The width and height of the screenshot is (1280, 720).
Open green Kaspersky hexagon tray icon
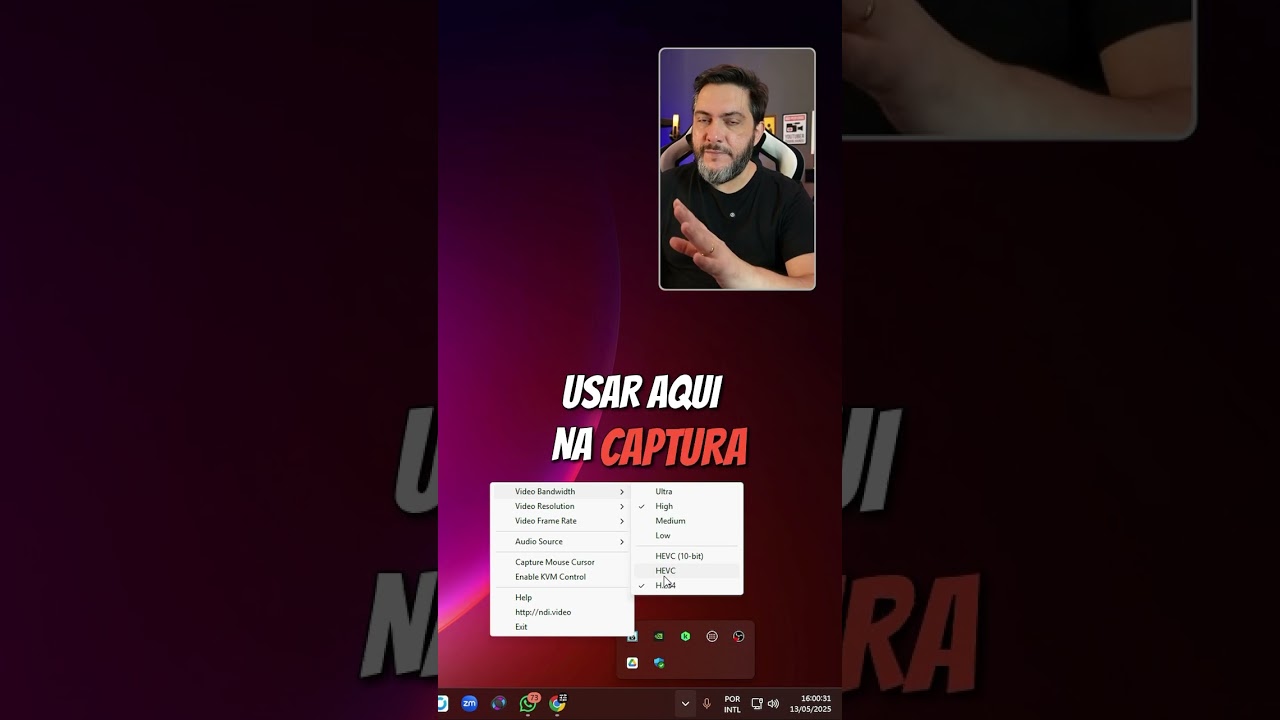[685, 636]
